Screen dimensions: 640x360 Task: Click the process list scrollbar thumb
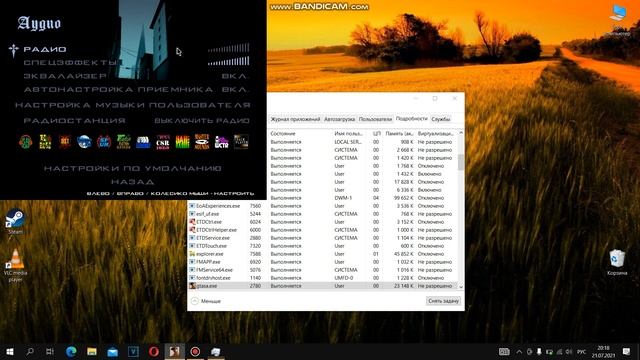click(x=461, y=162)
